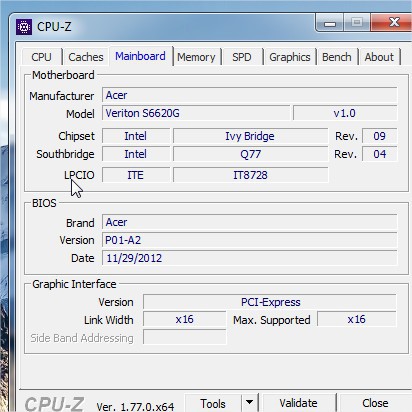Click the Southbridge vendor Intel field
The height and width of the screenshot is (412, 412).
click(136, 154)
